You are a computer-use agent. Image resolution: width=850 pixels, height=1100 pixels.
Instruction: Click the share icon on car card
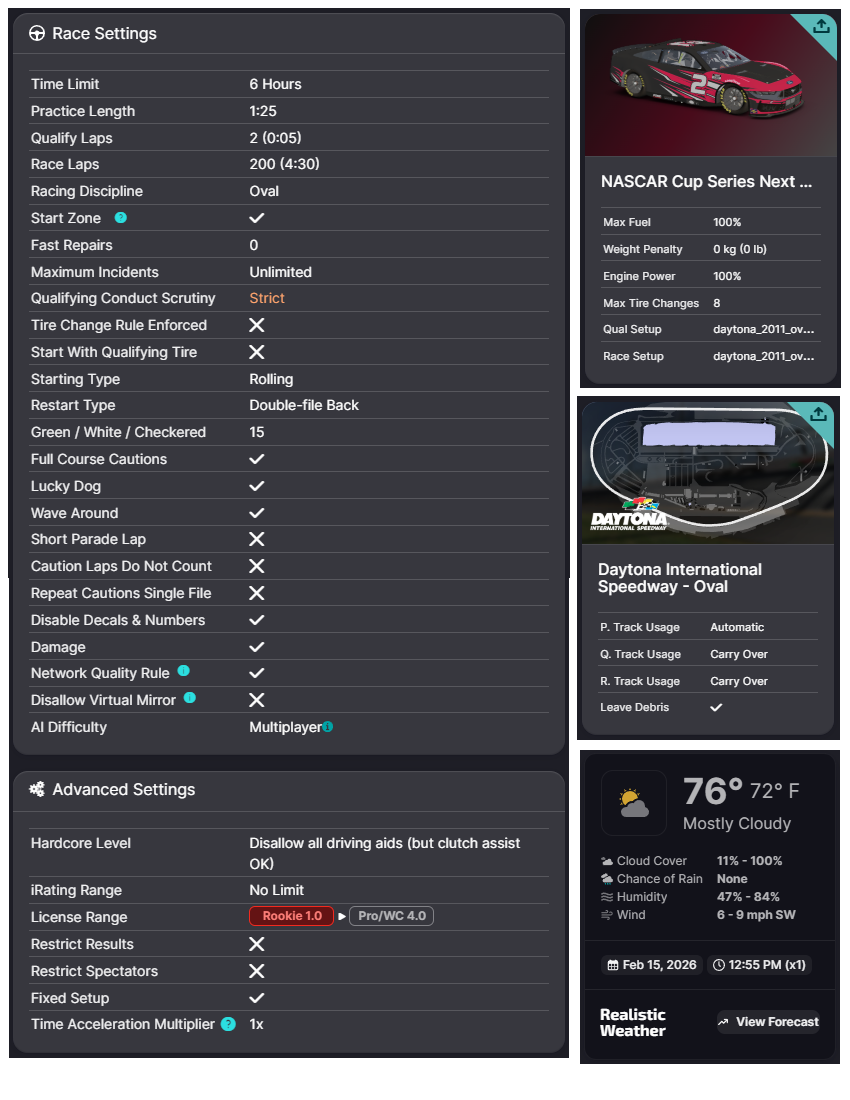tap(821, 27)
